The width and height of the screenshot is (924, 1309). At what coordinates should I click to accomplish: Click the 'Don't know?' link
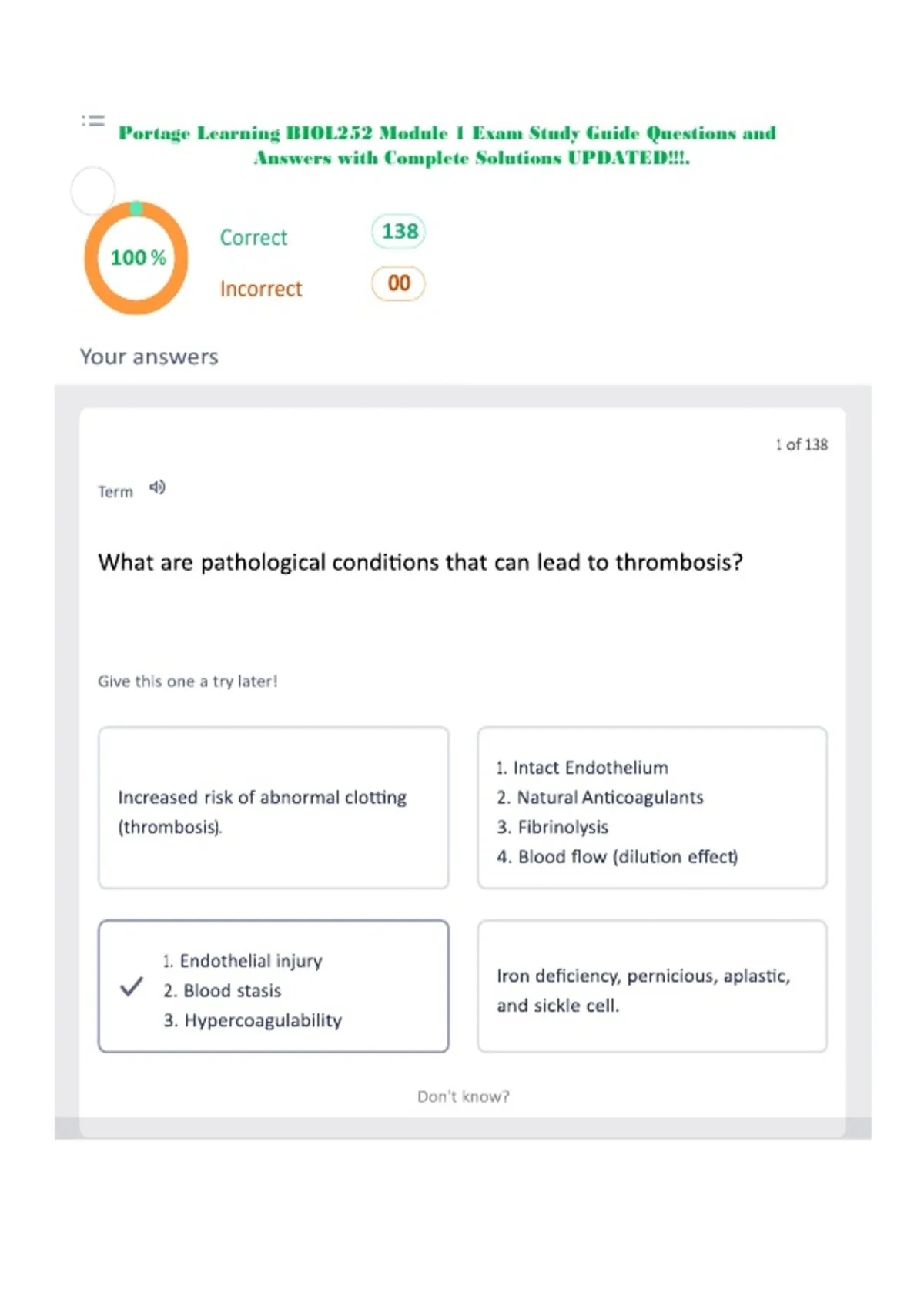(x=464, y=1096)
